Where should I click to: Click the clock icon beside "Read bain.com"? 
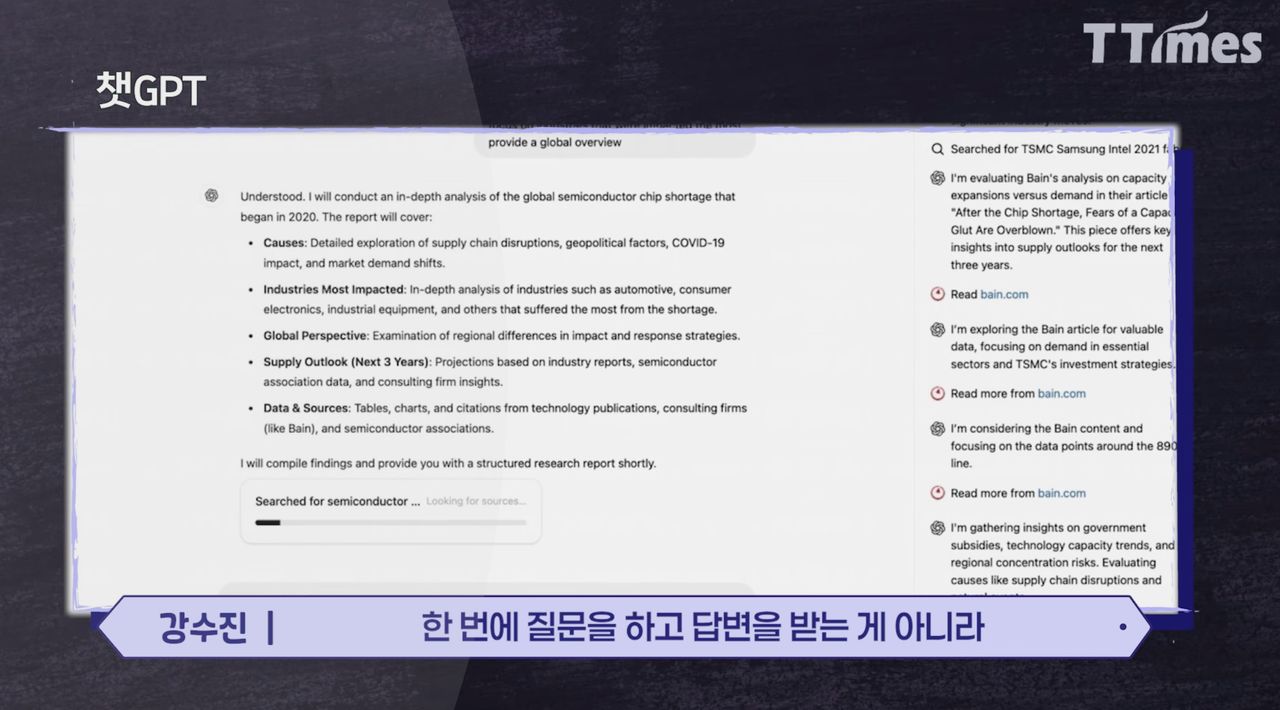point(937,294)
